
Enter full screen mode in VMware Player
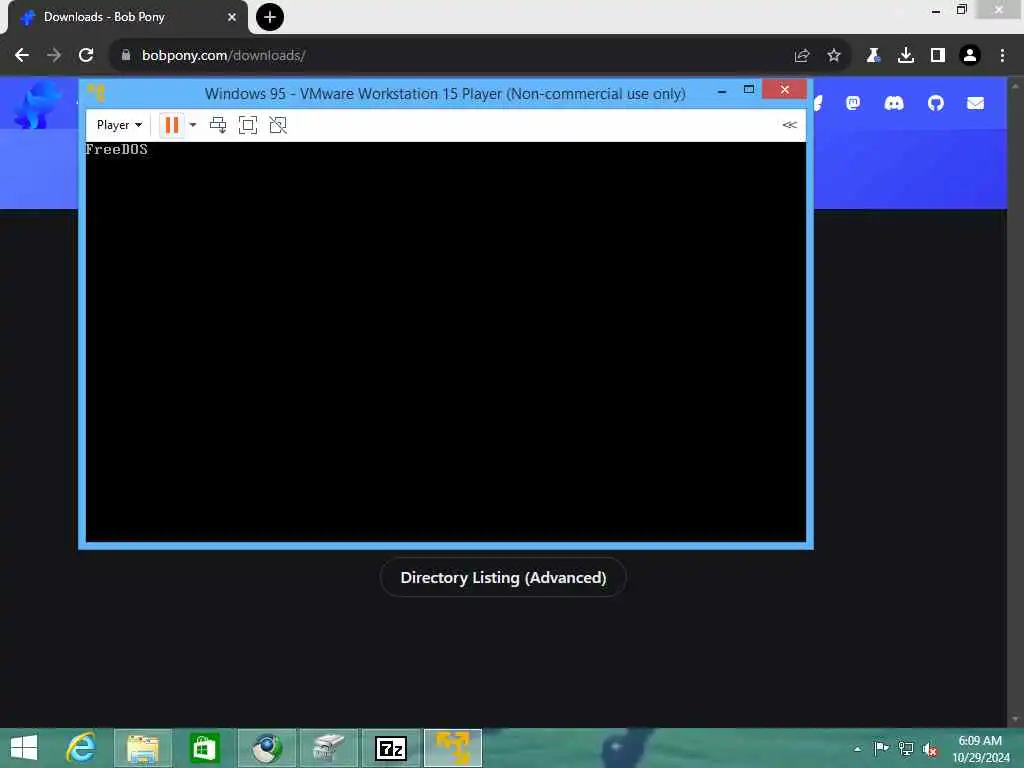248,125
